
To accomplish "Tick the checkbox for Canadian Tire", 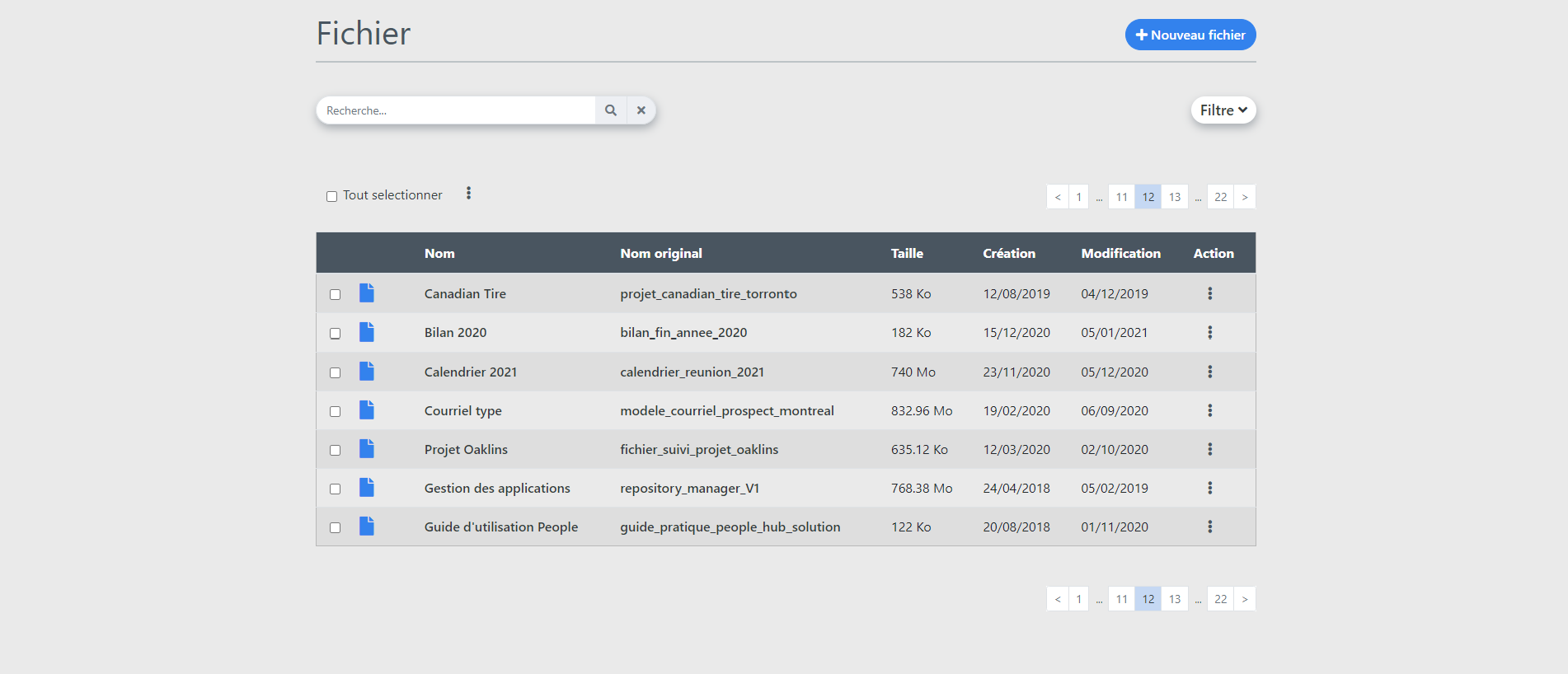I will tap(335, 294).
